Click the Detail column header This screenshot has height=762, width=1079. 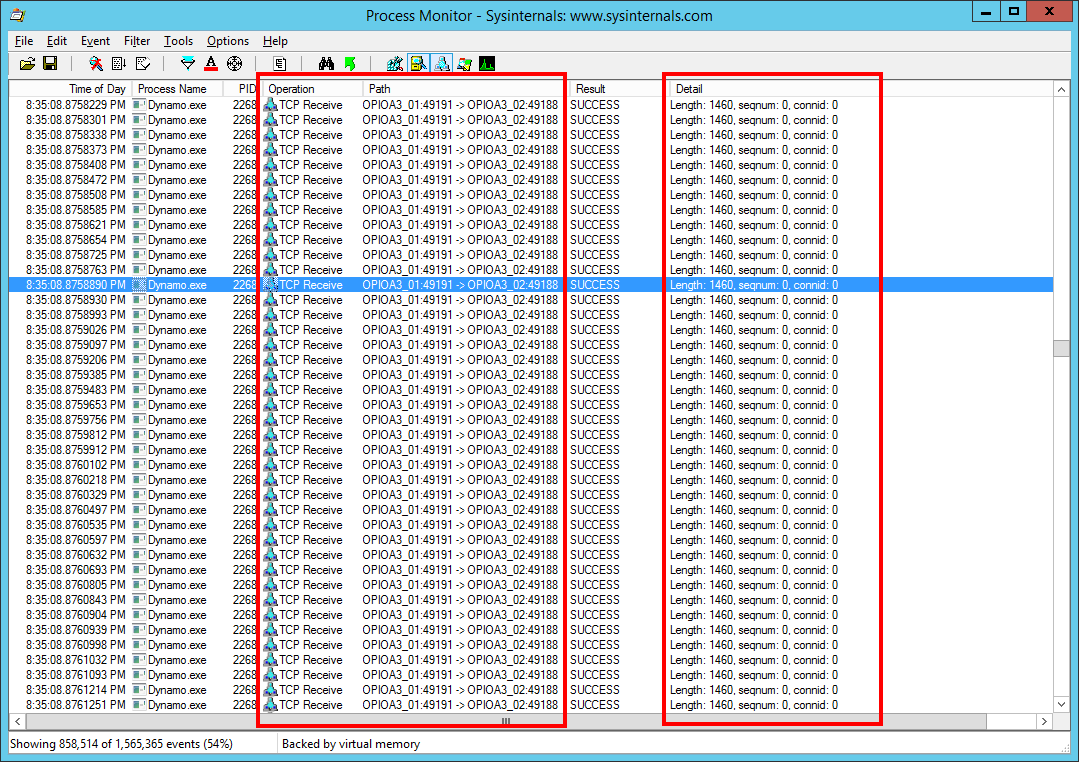coord(860,89)
